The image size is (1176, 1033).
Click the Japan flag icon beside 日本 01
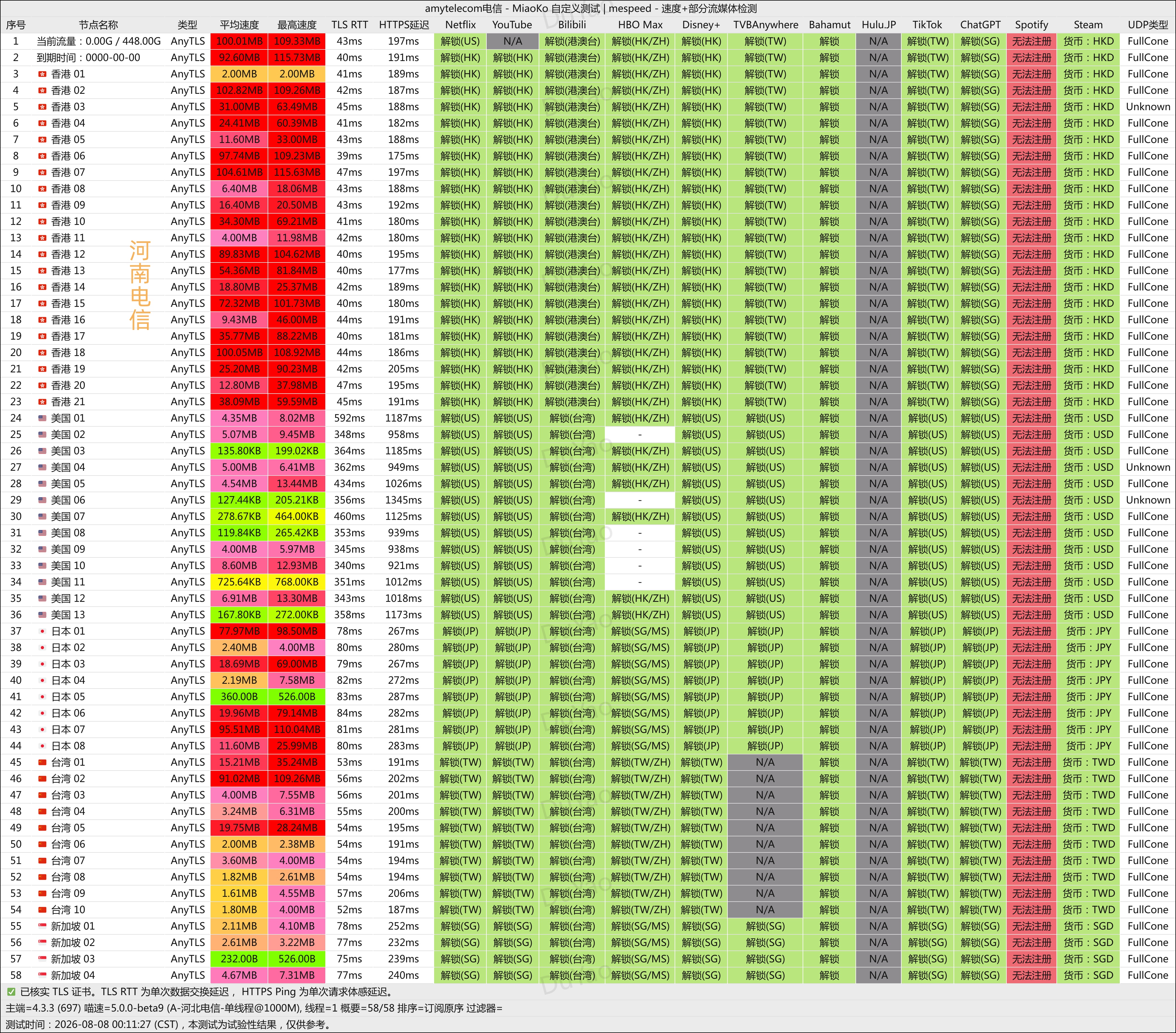42,631
